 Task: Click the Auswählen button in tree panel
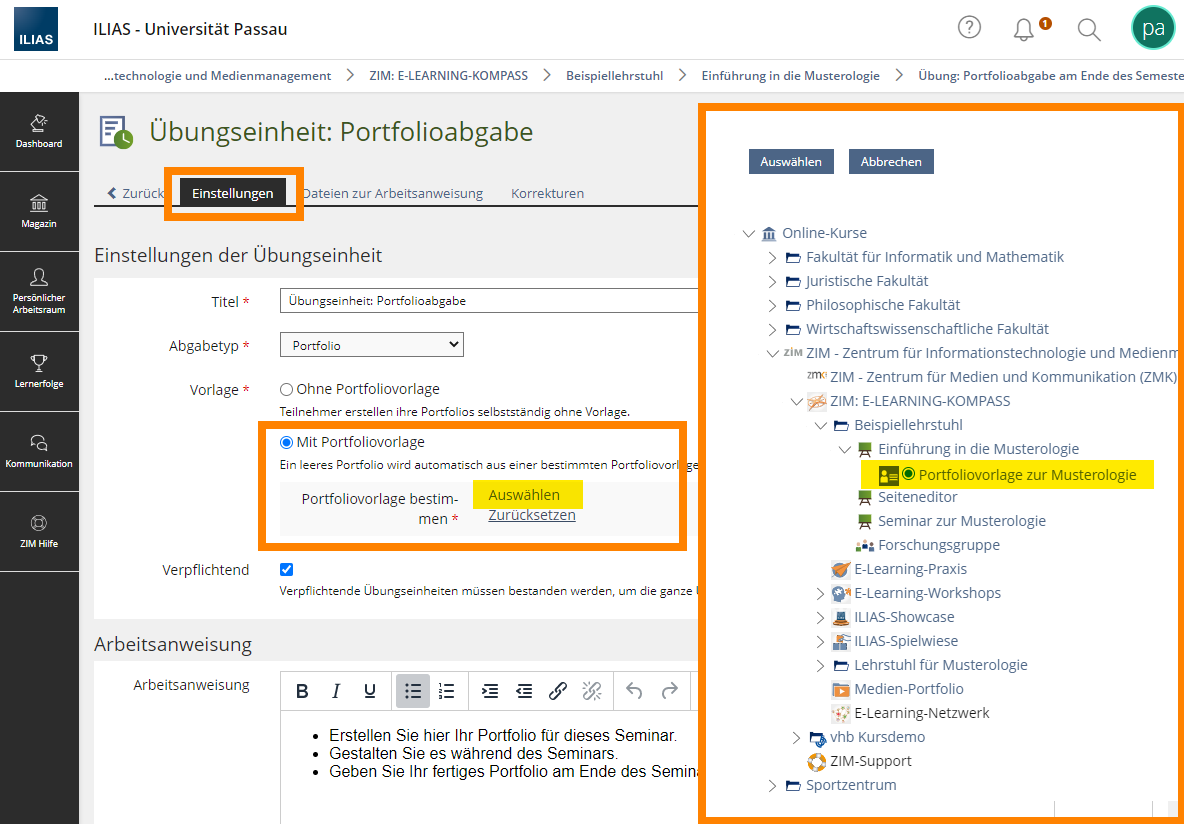(x=791, y=162)
